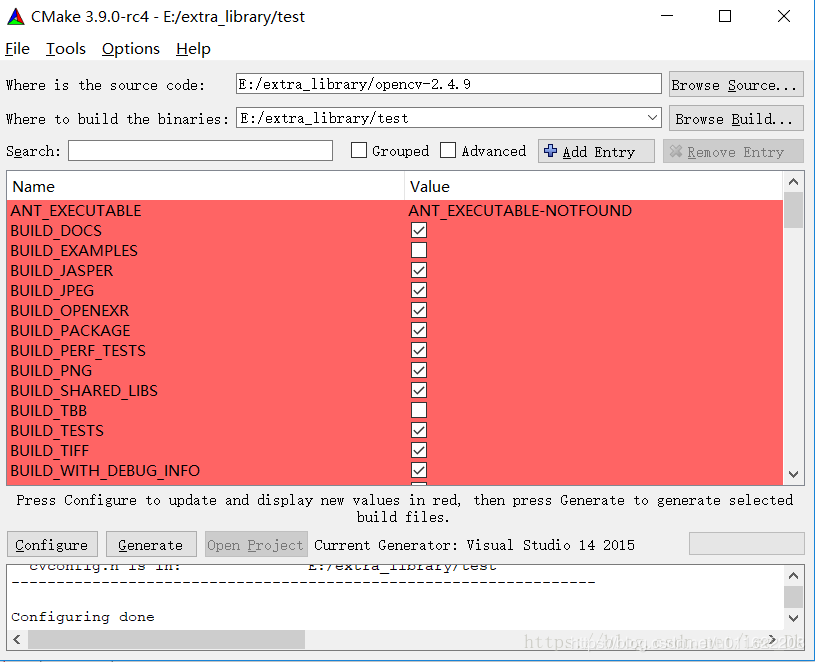Click the Configure button
The height and width of the screenshot is (662, 815).
(x=52, y=545)
